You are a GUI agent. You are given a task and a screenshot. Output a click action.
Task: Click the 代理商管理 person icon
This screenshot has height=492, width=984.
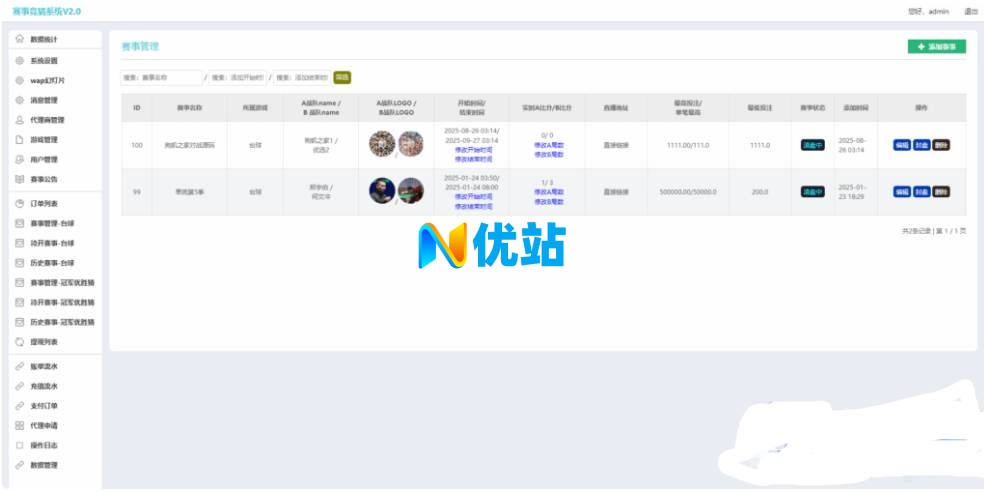click(x=20, y=120)
